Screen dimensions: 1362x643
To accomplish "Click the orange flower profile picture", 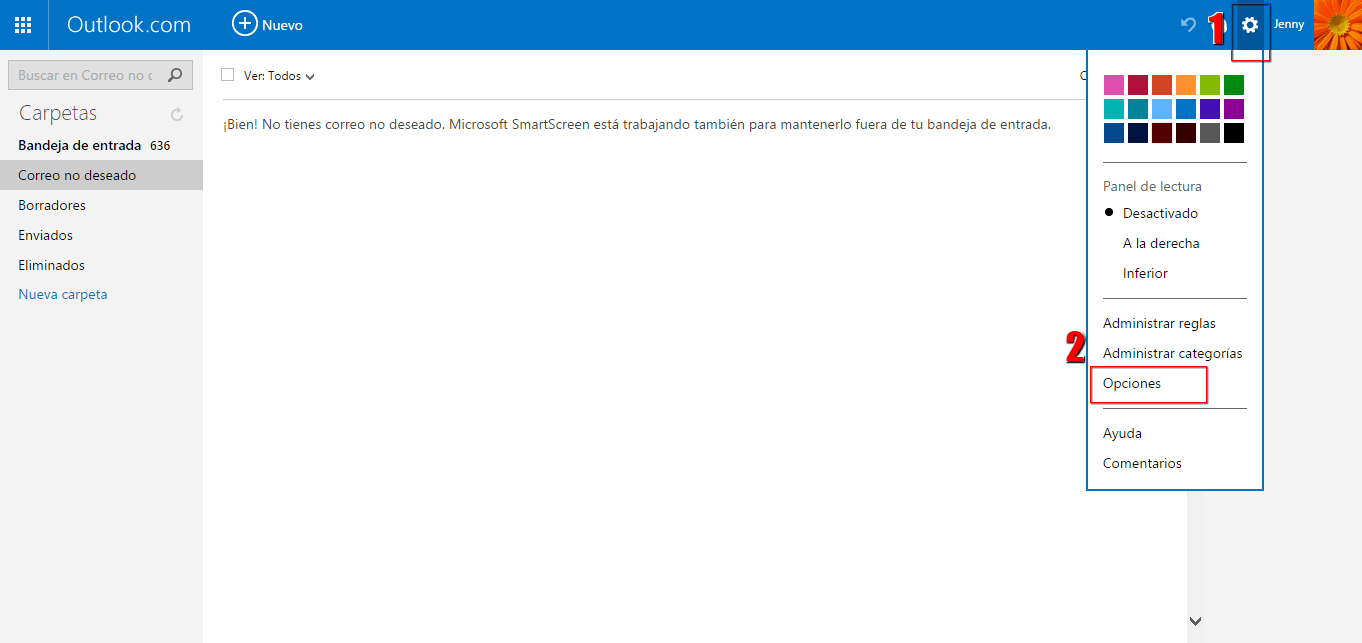I will (x=1337, y=25).
